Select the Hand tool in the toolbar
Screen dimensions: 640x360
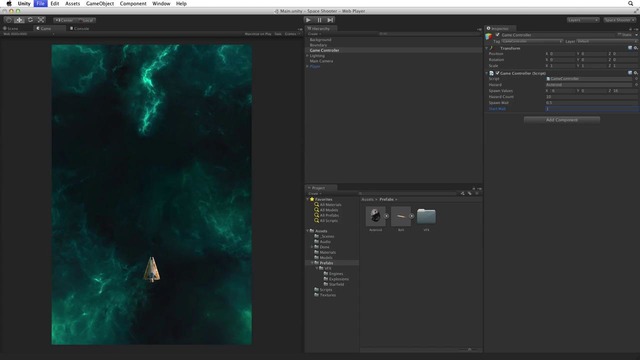tap(9, 20)
